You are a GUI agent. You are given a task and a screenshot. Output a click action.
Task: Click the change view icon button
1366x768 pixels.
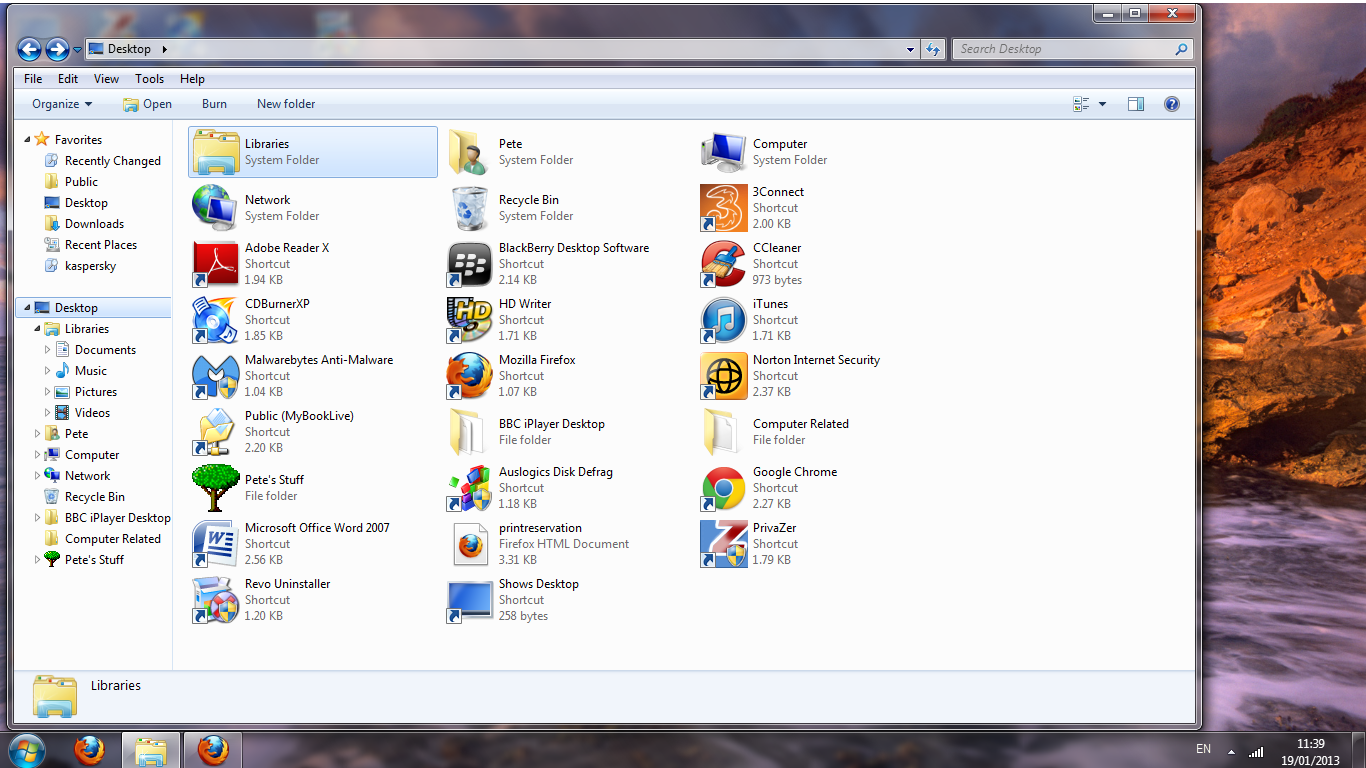point(1081,104)
